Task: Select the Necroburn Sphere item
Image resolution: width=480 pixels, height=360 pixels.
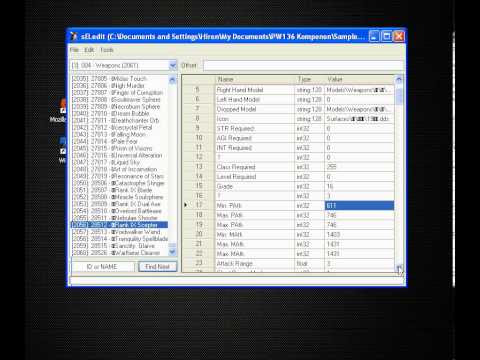Action: 119,107
